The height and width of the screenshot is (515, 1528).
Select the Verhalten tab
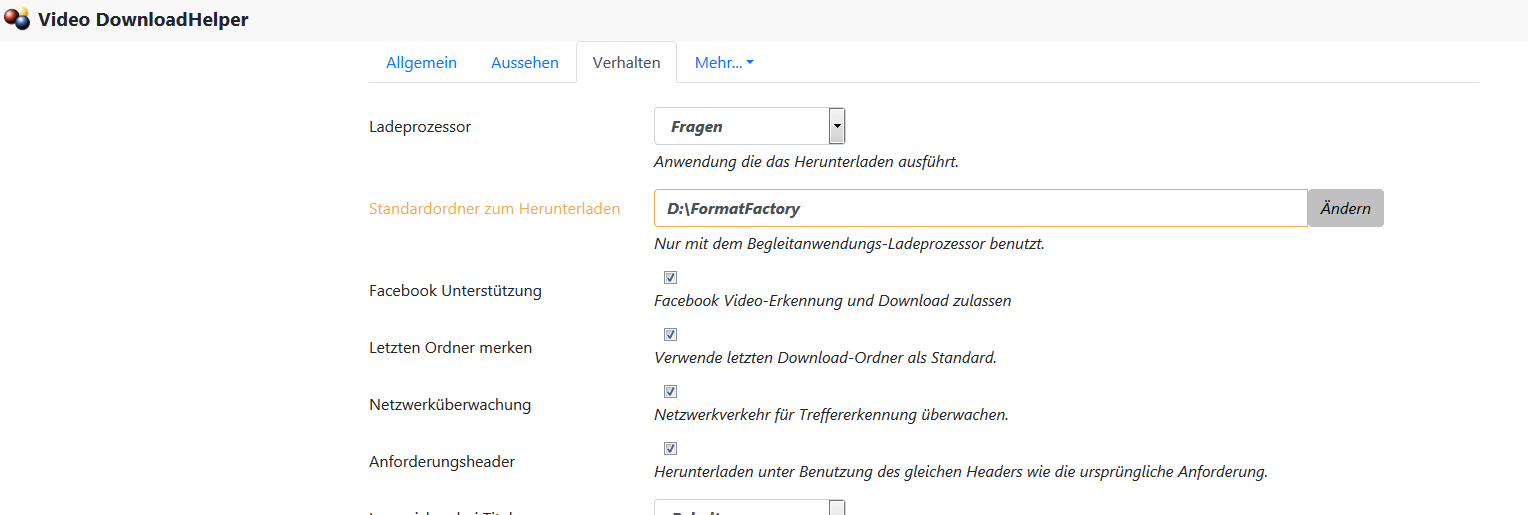pos(626,62)
